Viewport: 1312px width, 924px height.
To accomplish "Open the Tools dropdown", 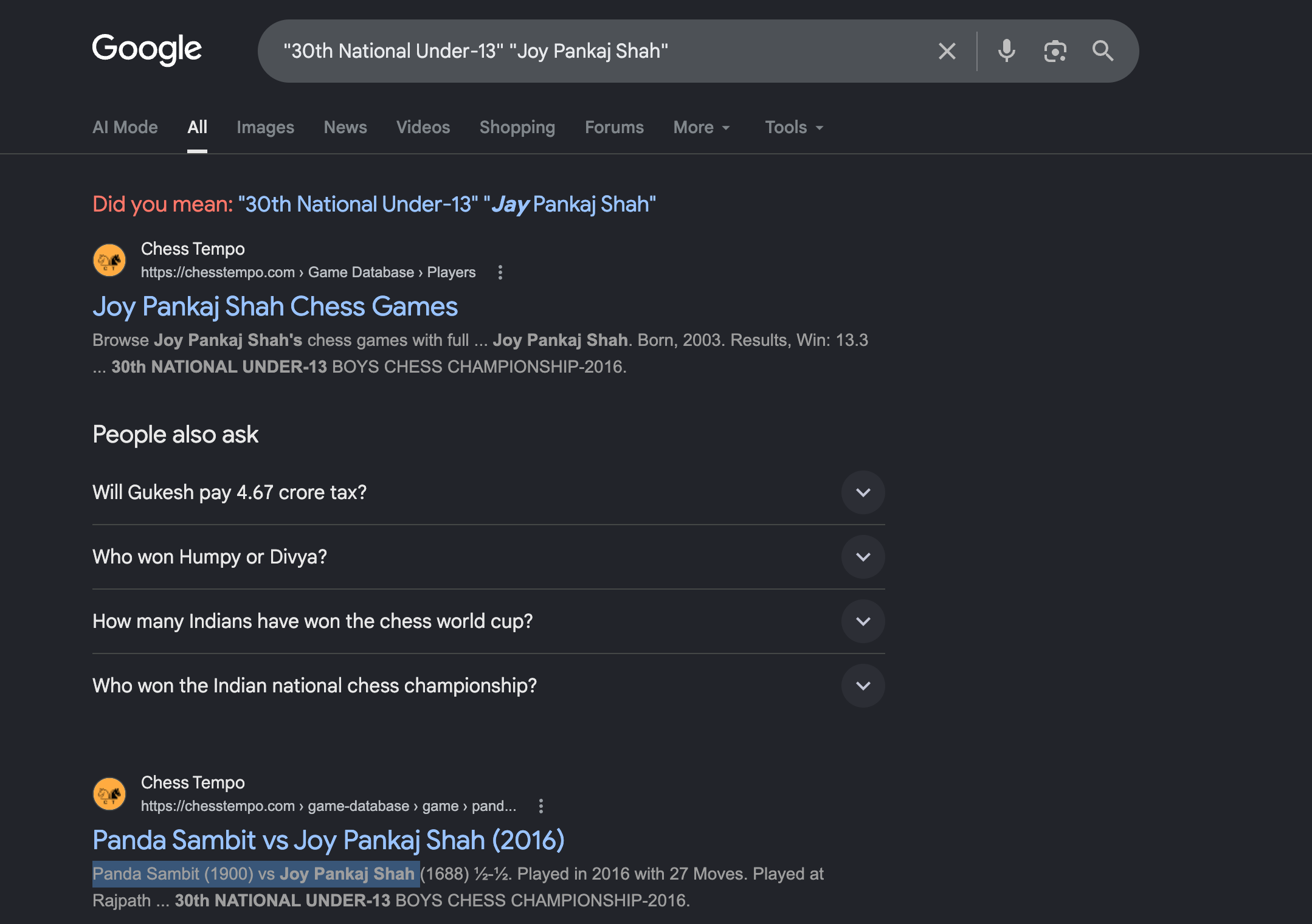I will click(794, 127).
